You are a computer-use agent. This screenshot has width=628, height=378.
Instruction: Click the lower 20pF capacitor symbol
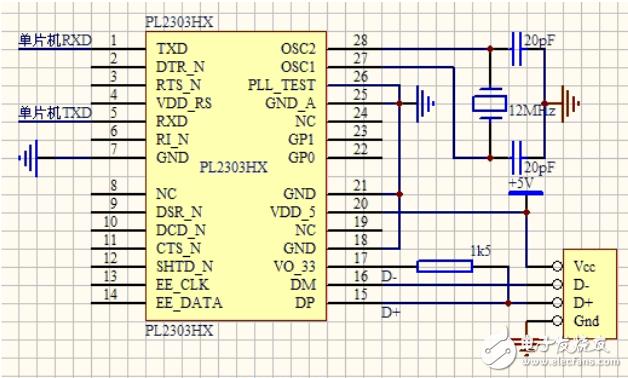click(x=517, y=158)
